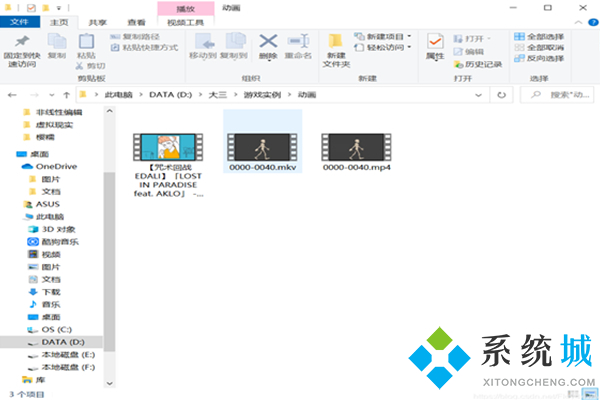Switch to the 共享 ribbon tab
This screenshot has height=400, width=600.
pyautogui.click(x=97, y=21)
